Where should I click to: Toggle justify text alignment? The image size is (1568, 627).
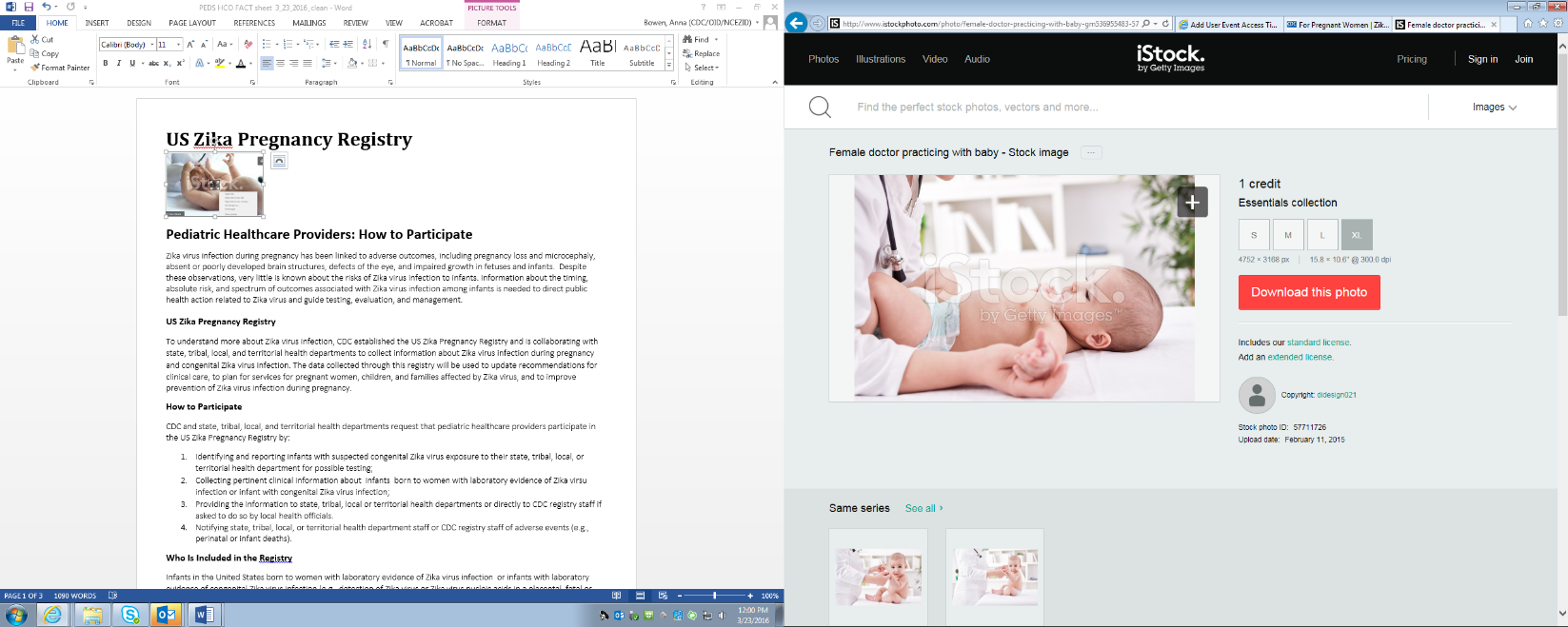[307, 63]
